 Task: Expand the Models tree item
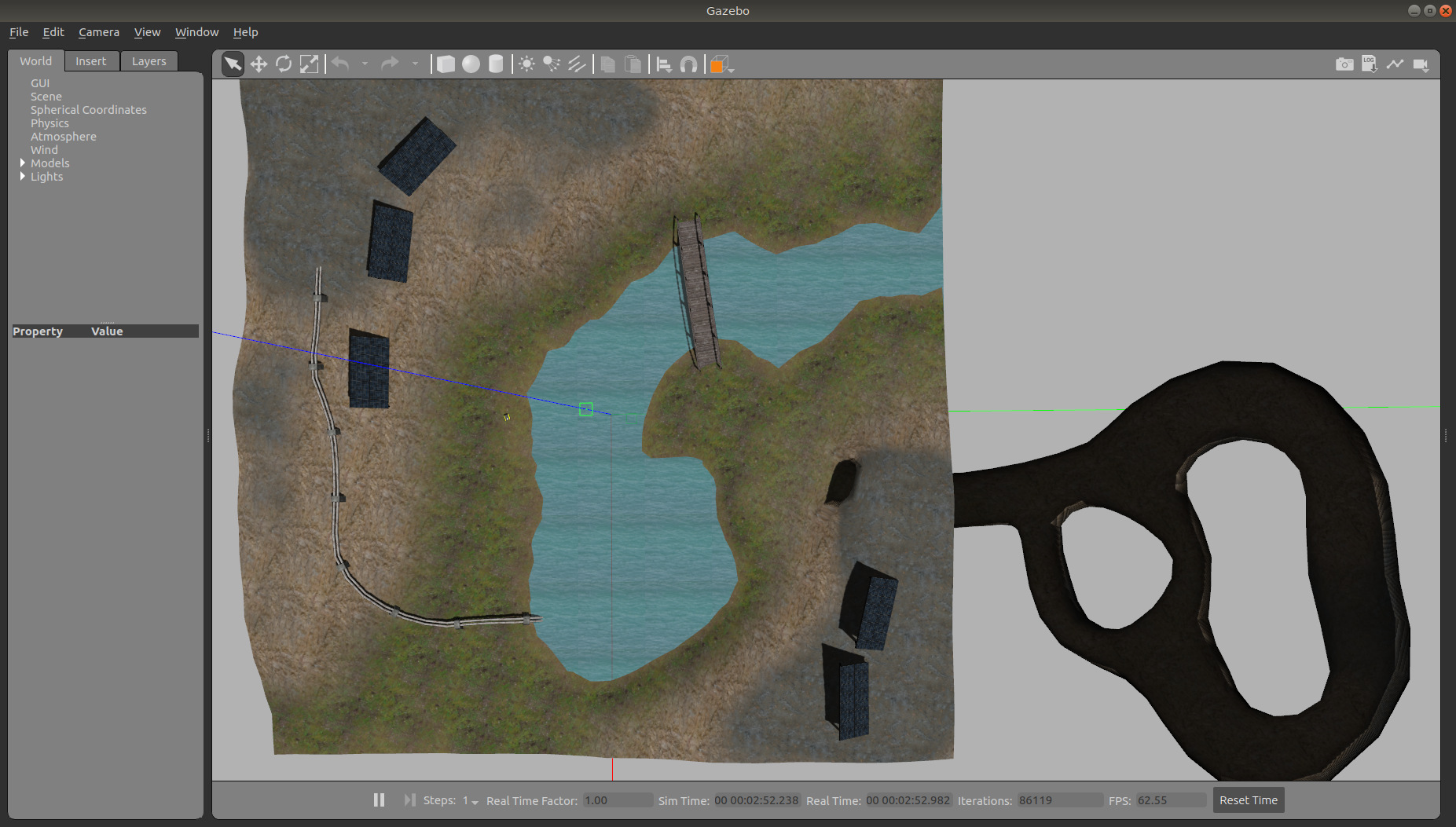(x=23, y=163)
